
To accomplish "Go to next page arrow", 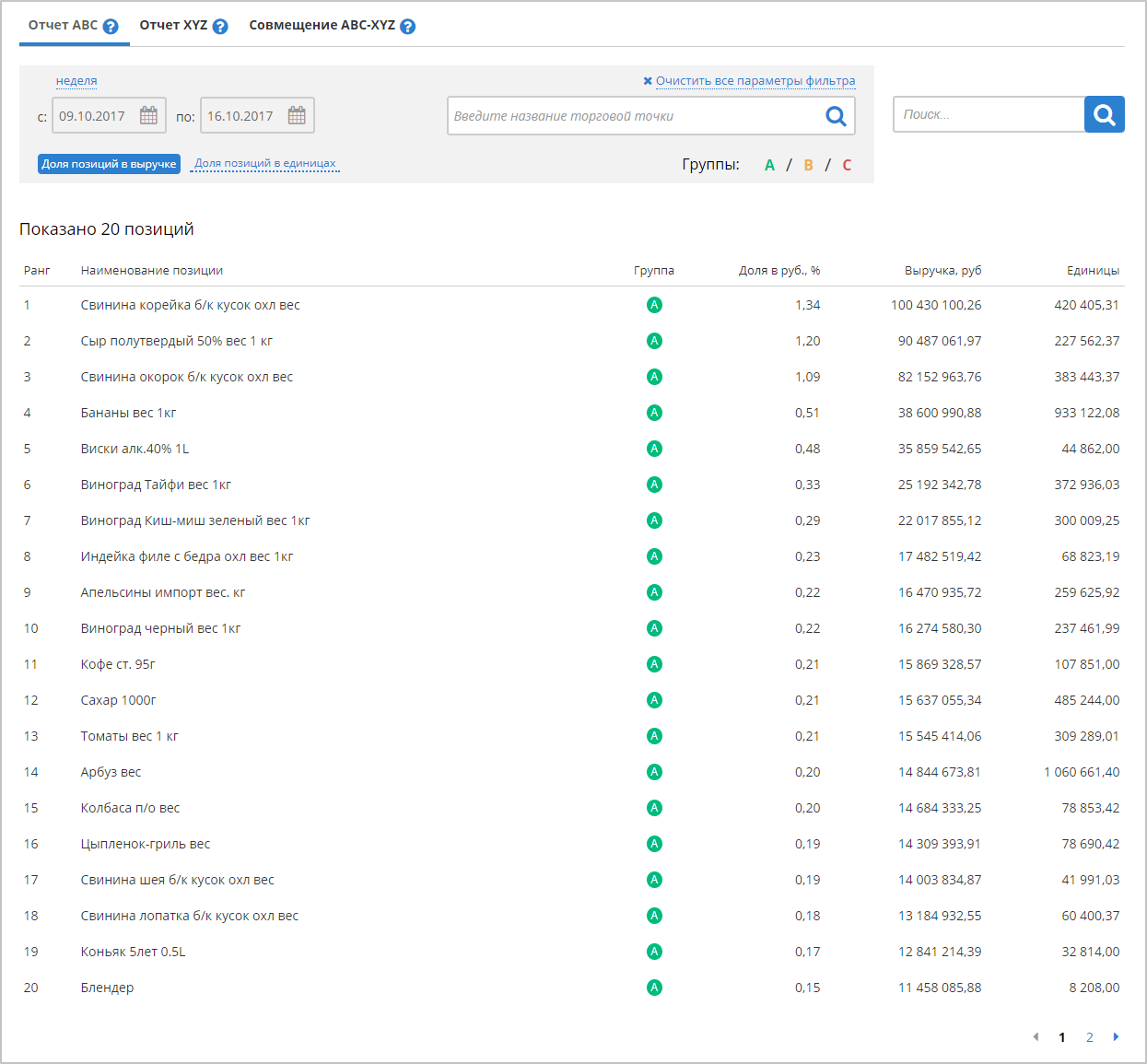I will pos(1116,1037).
